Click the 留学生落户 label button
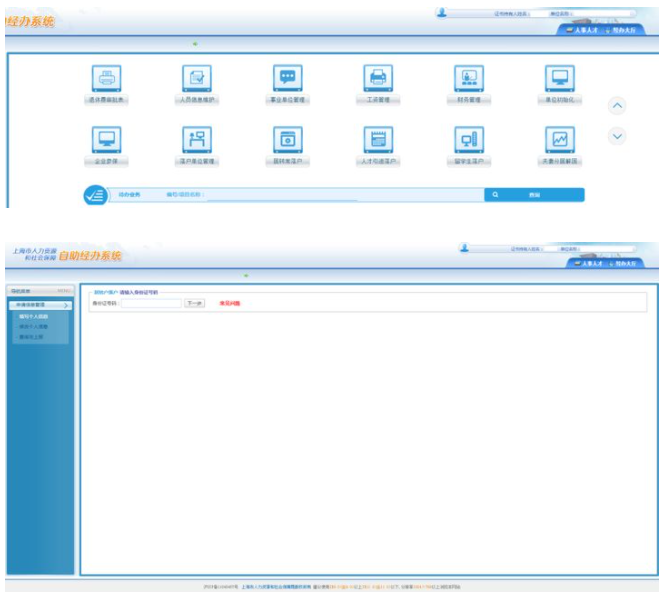666x598 pixels. click(469, 161)
